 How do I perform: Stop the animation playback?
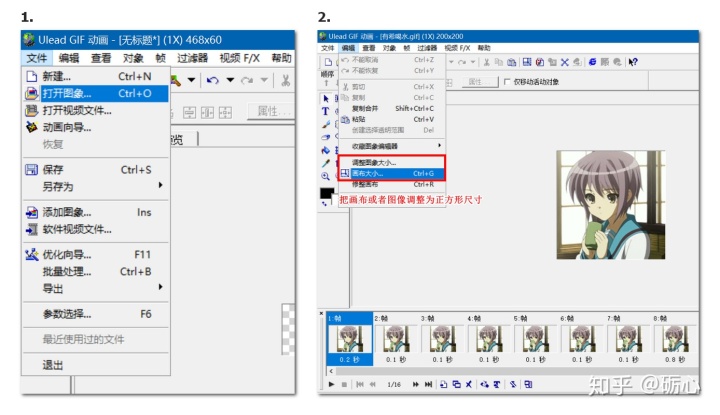point(344,384)
